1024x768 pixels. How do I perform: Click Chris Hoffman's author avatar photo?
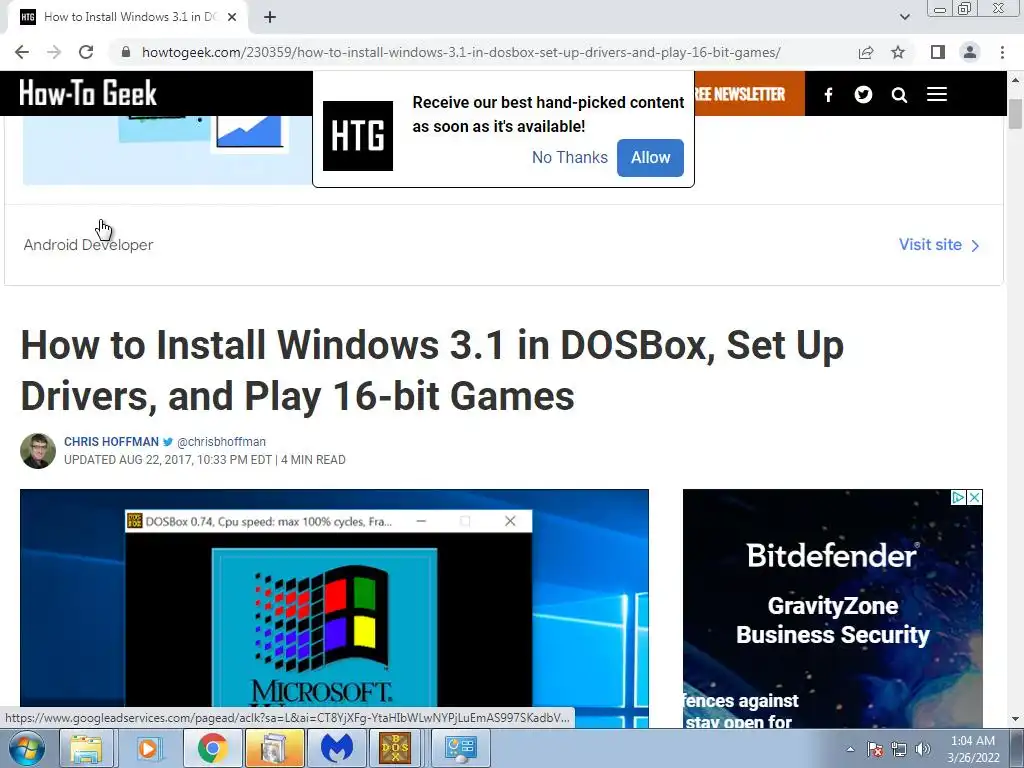click(x=38, y=451)
